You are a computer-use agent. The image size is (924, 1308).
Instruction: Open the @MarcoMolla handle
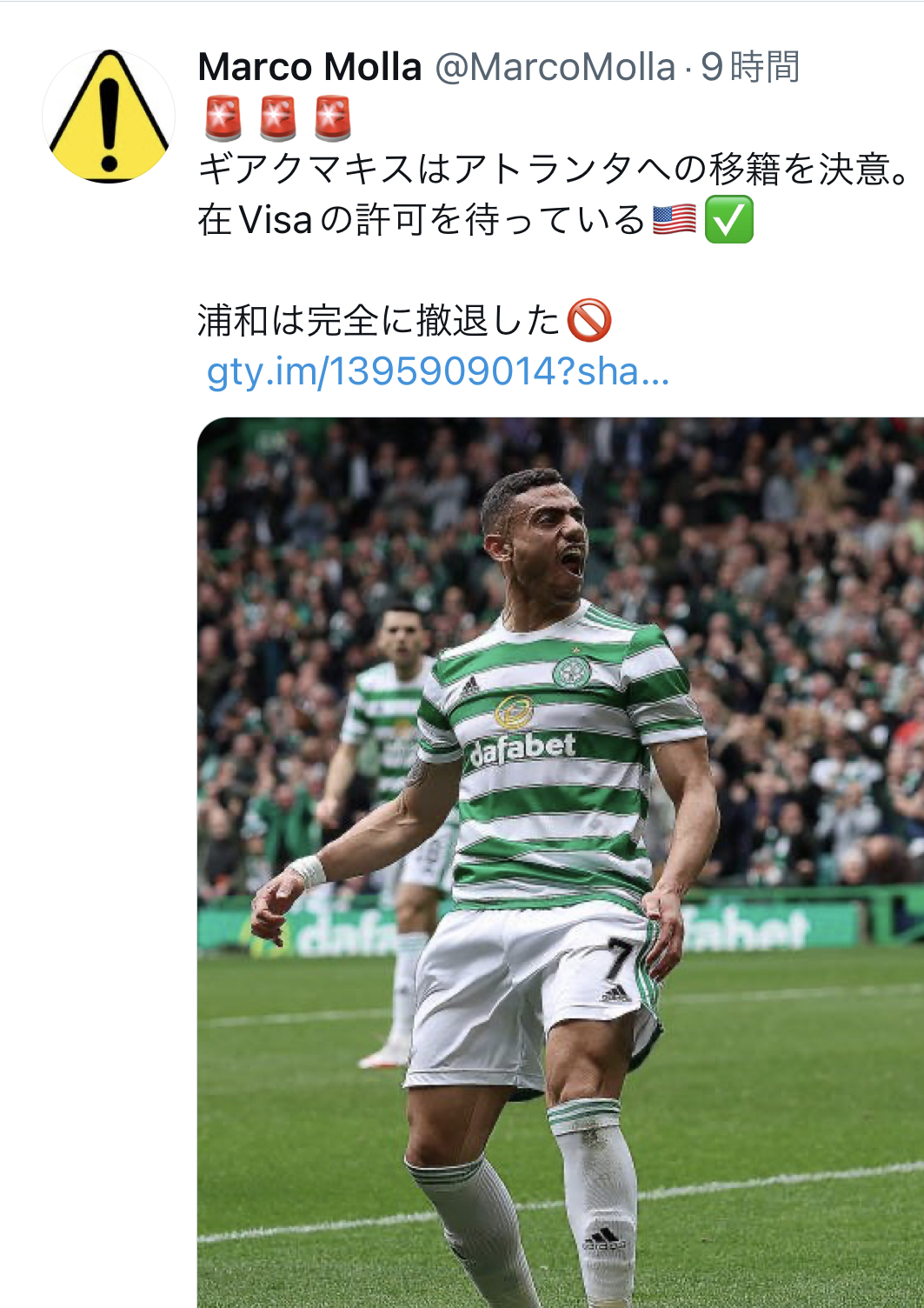(x=555, y=67)
